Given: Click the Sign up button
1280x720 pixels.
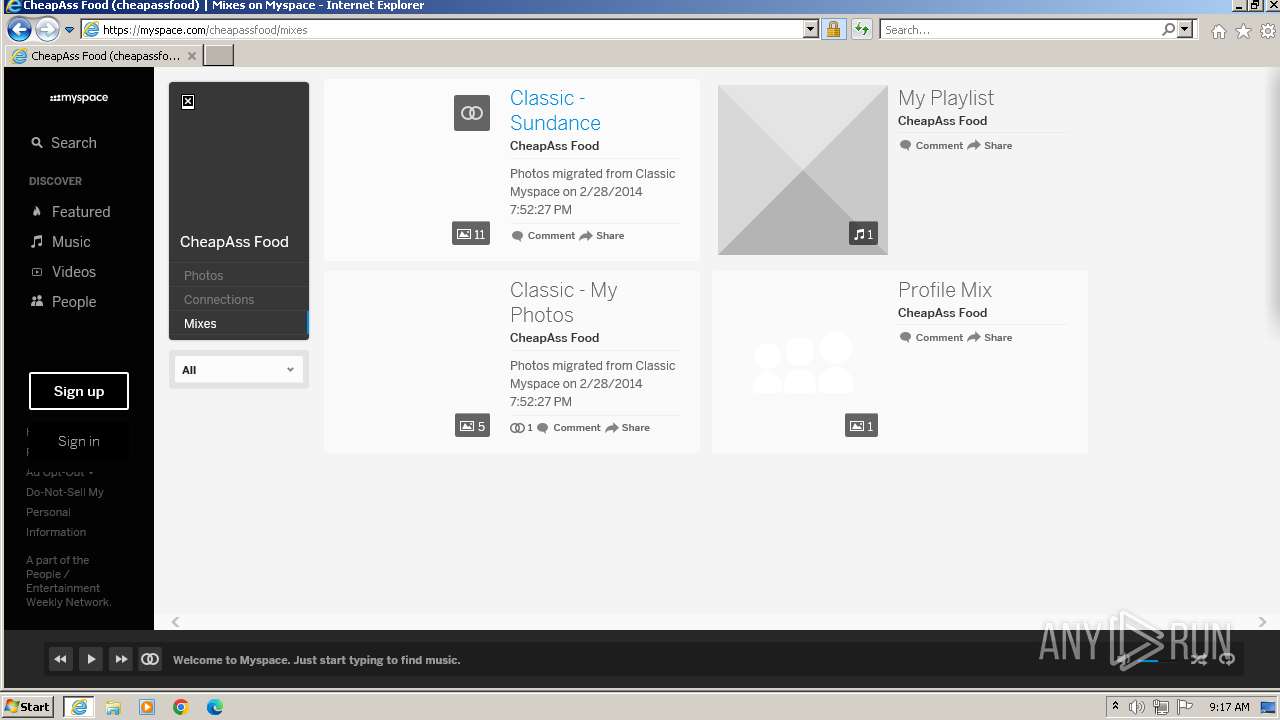Looking at the screenshot, I should coord(79,391).
